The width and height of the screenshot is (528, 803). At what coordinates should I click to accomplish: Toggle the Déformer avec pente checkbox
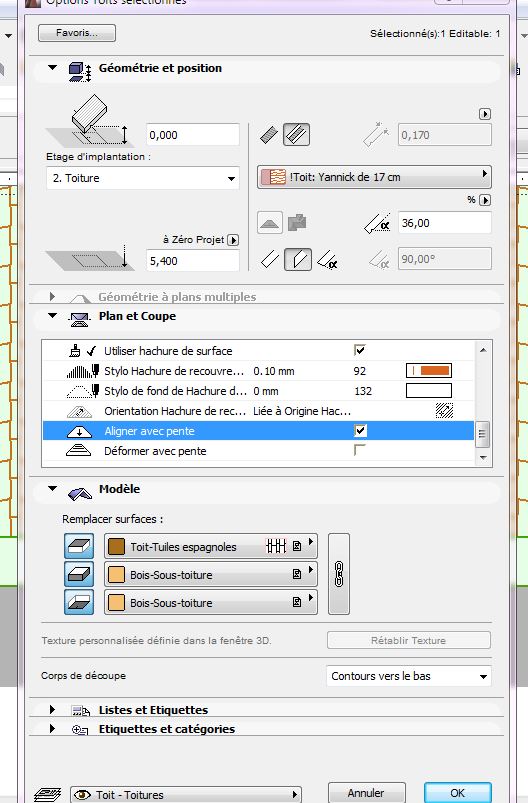click(360, 450)
